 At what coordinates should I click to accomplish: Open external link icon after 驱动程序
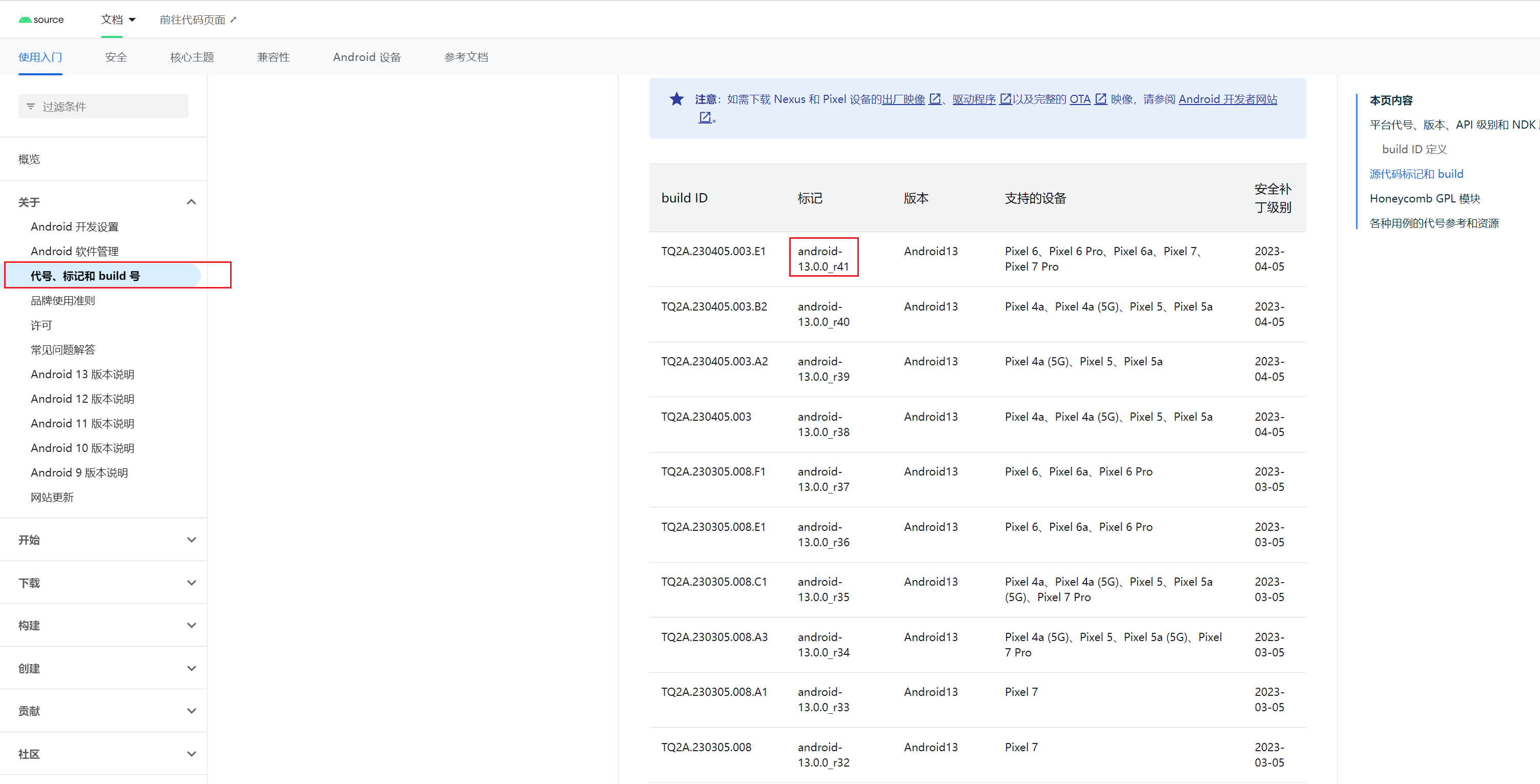tap(1005, 99)
